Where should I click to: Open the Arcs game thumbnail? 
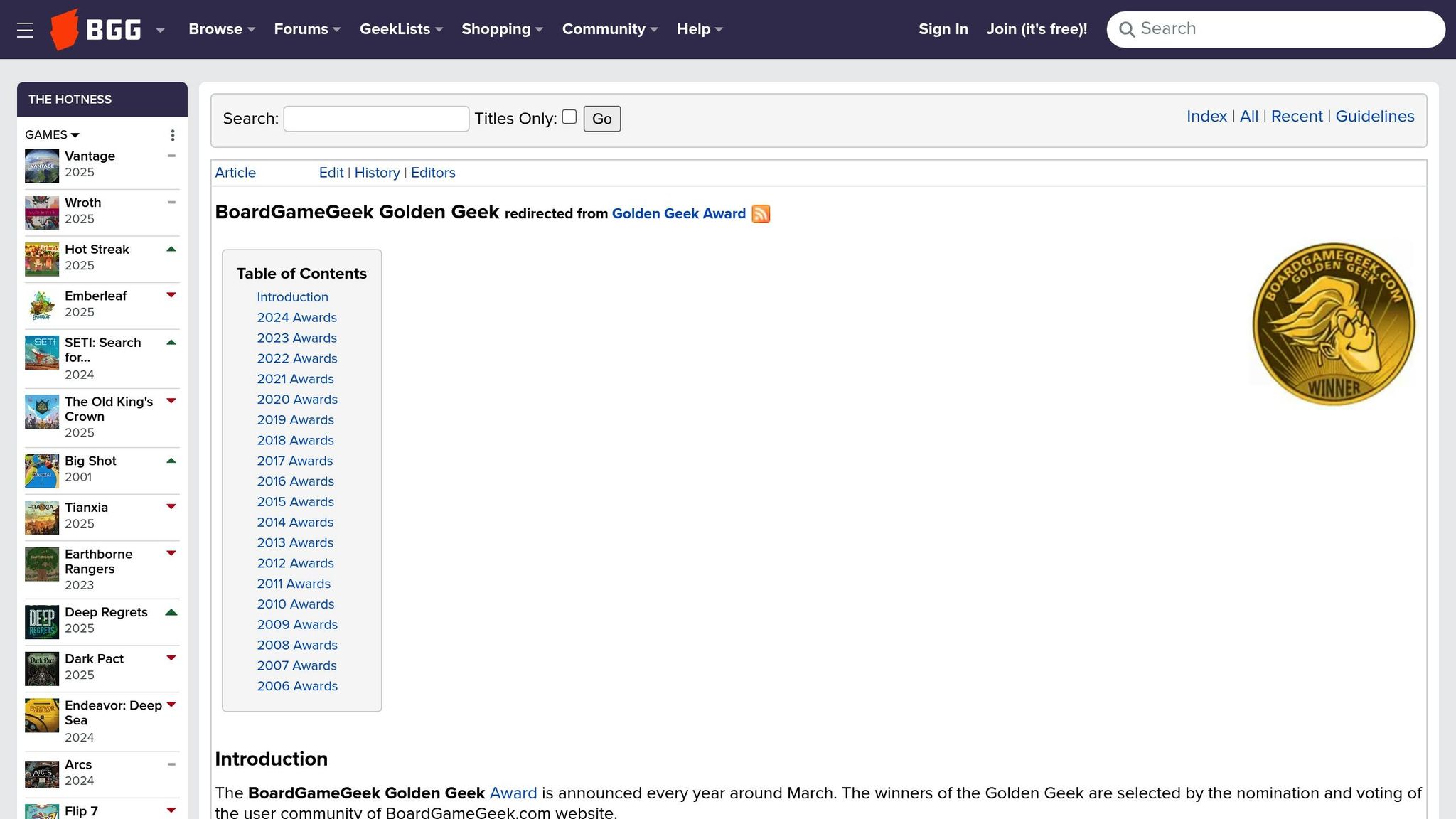[42, 775]
